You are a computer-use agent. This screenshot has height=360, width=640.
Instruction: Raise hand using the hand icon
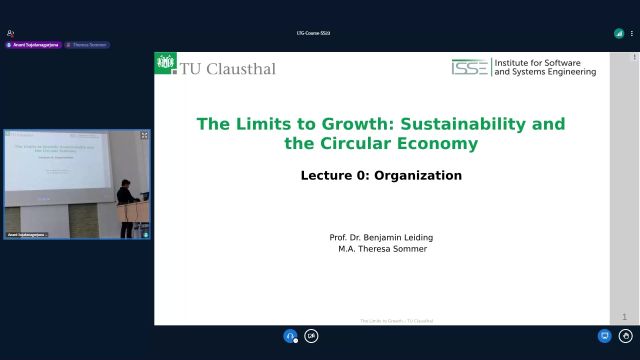(x=626, y=336)
